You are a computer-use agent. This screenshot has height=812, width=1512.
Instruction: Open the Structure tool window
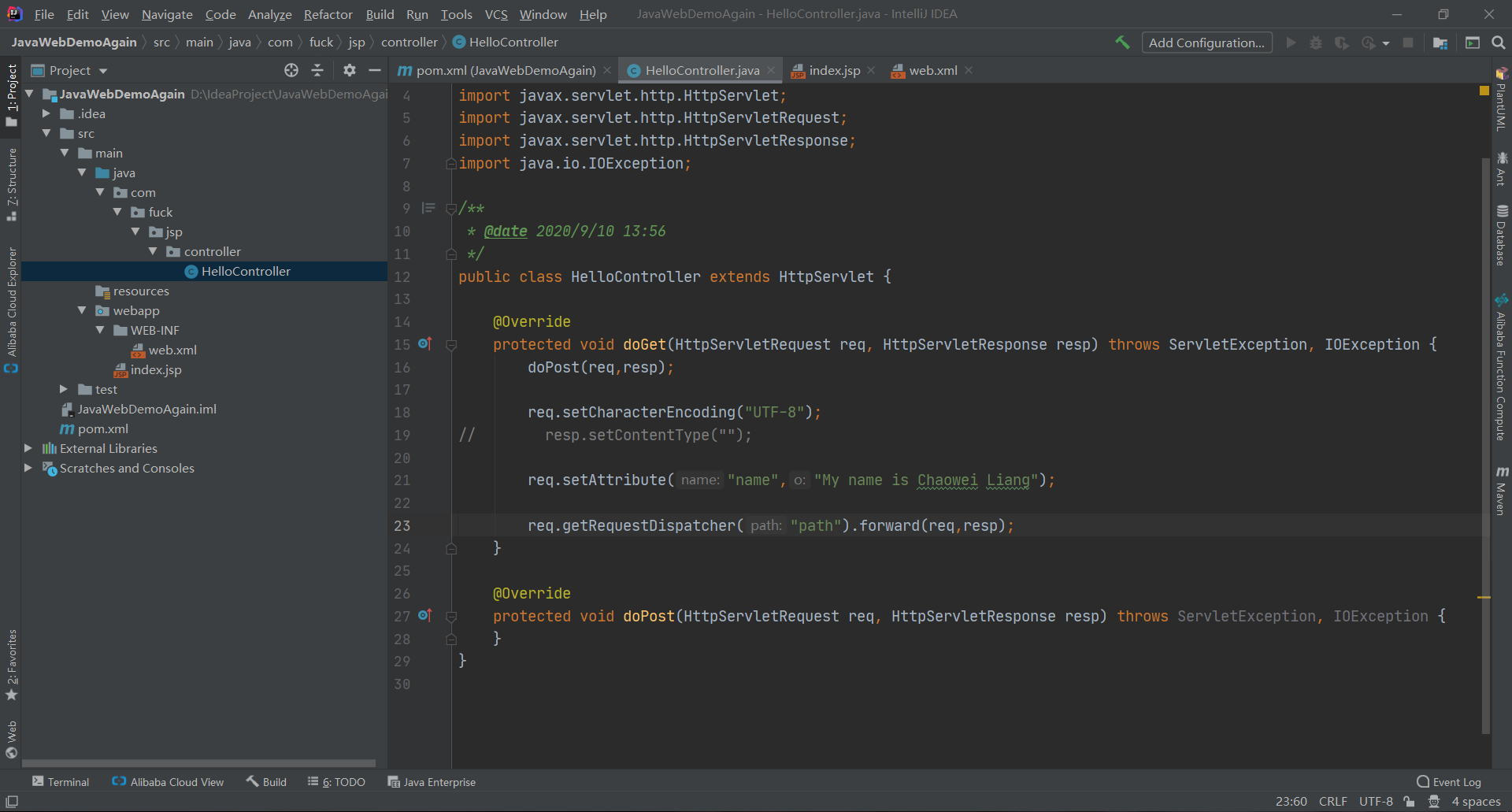click(x=11, y=184)
